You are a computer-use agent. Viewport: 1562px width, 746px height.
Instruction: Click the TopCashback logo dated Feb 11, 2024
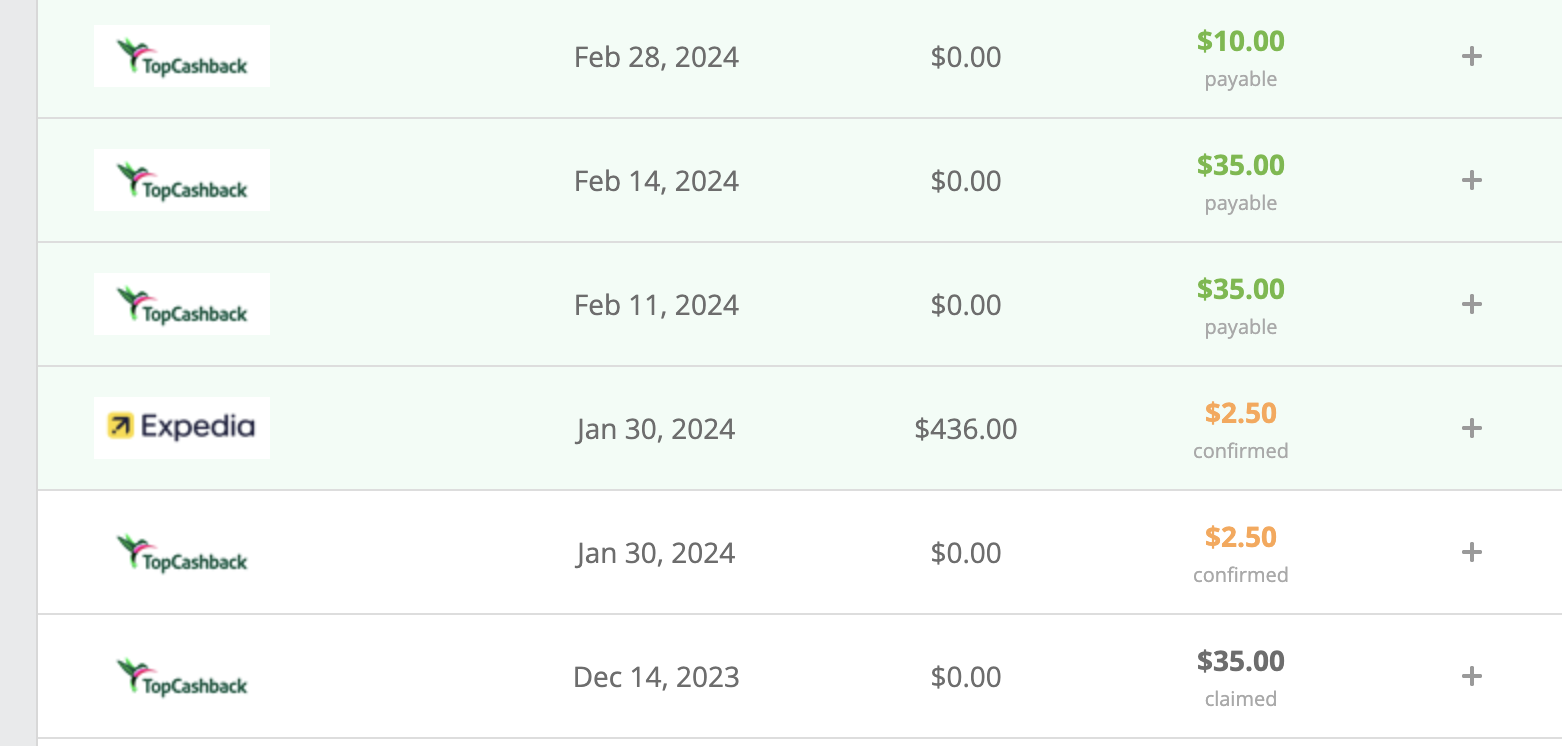[182, 305]
